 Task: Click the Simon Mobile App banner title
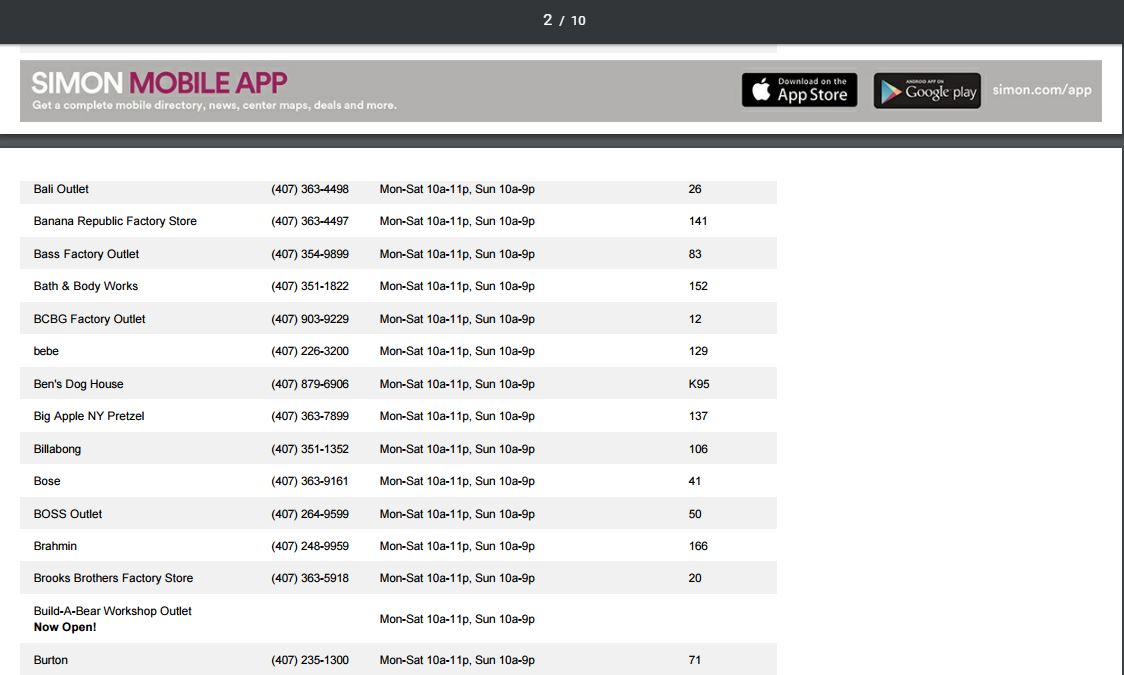tap(159, 82)
